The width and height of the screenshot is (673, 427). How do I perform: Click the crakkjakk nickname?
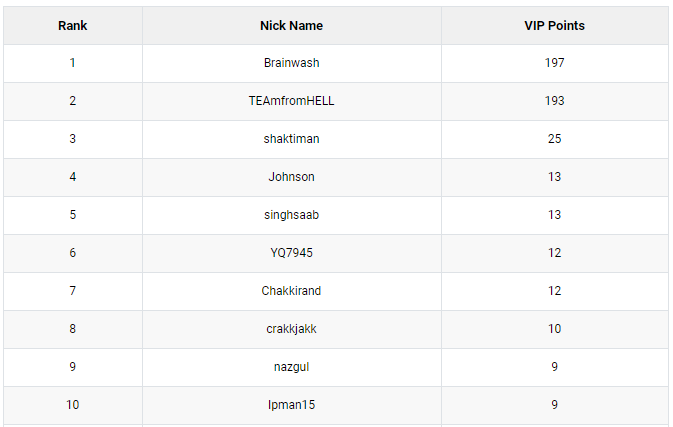pyautogui.click(x=291, y=329)
